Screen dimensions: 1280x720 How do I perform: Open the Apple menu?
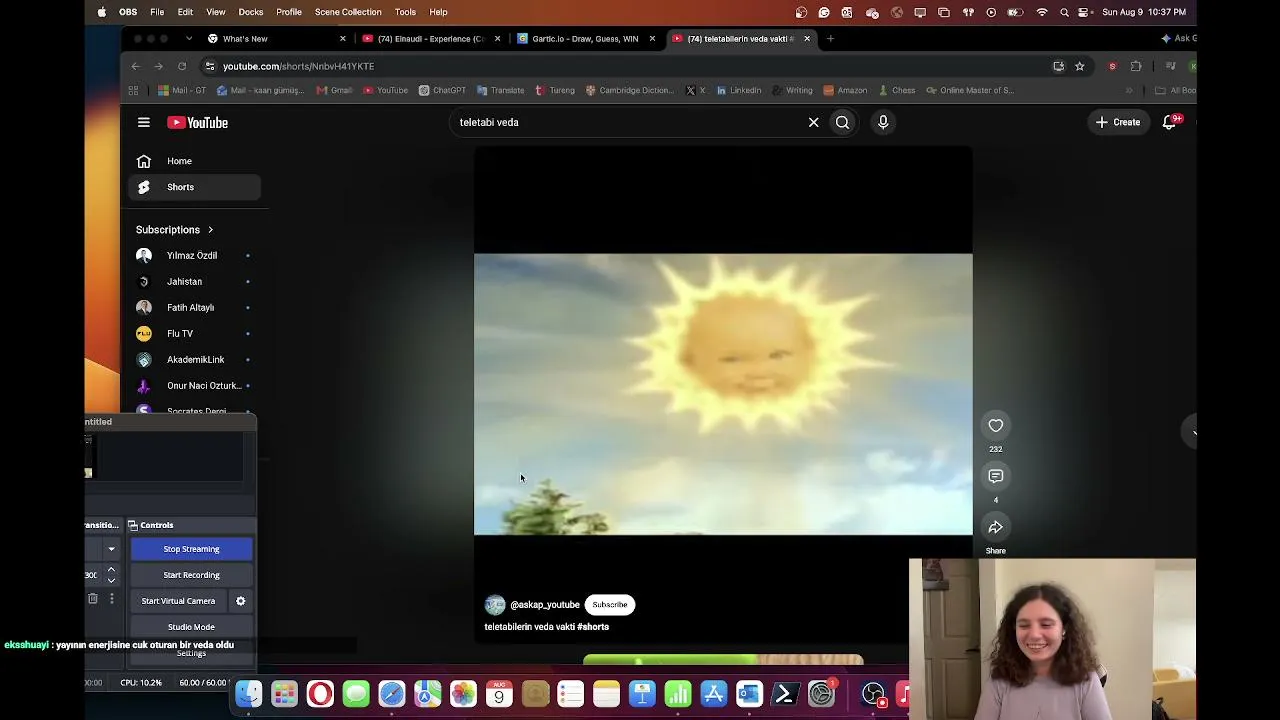[102, 12]
